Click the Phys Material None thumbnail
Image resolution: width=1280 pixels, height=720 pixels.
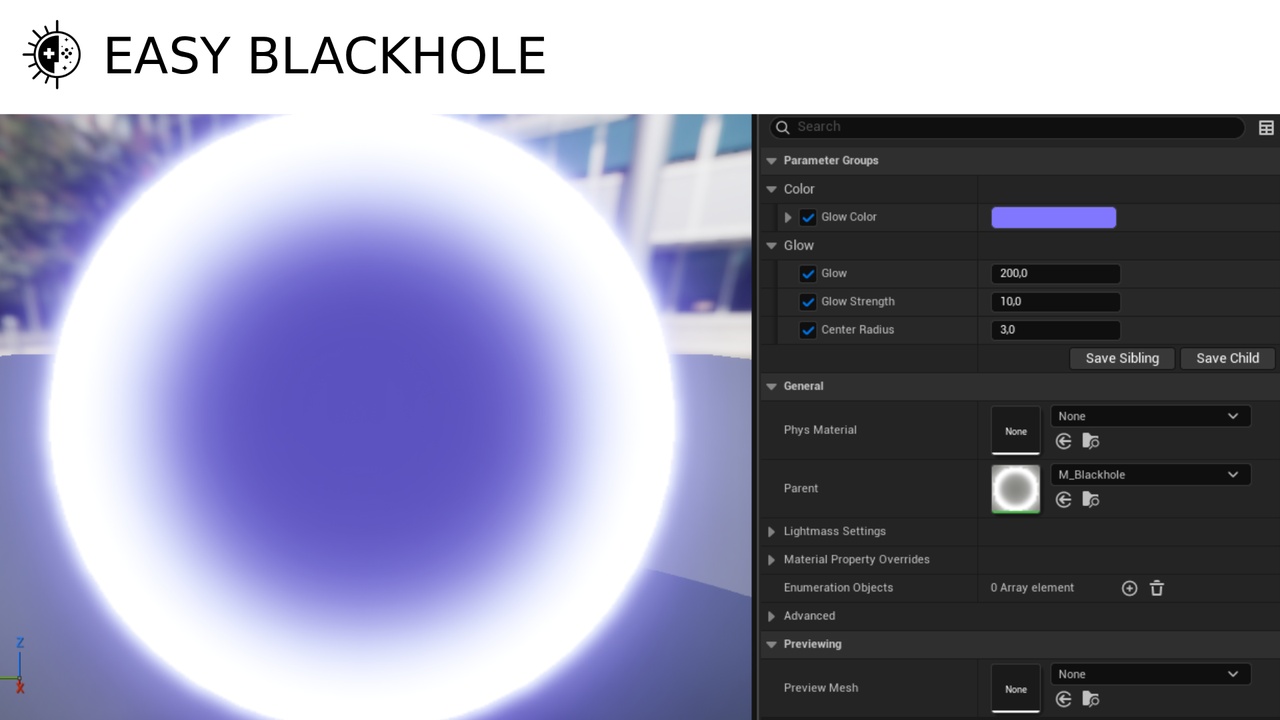1015,430
